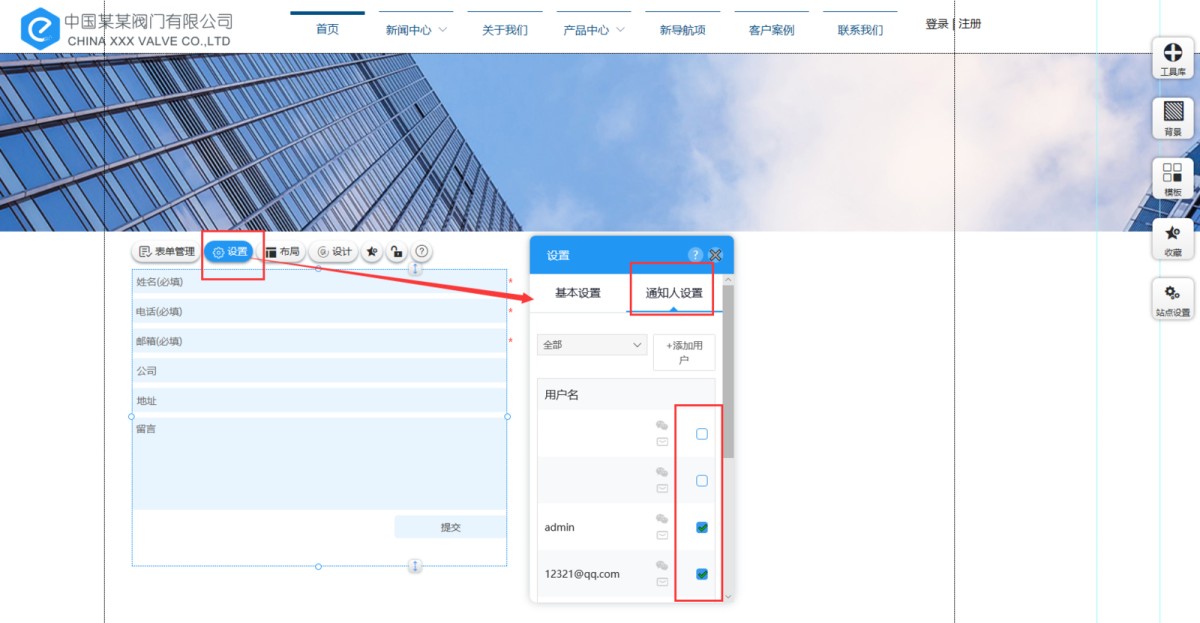Viewport: 1200px width, 623px height.
Task: Click the help icon in the 设置 panel header
Action: (x=695, y=255)
